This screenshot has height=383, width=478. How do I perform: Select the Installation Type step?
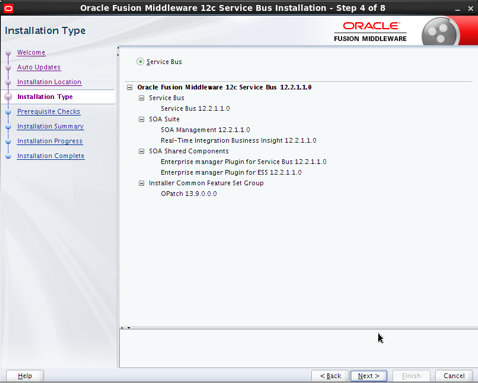point(45,97)
